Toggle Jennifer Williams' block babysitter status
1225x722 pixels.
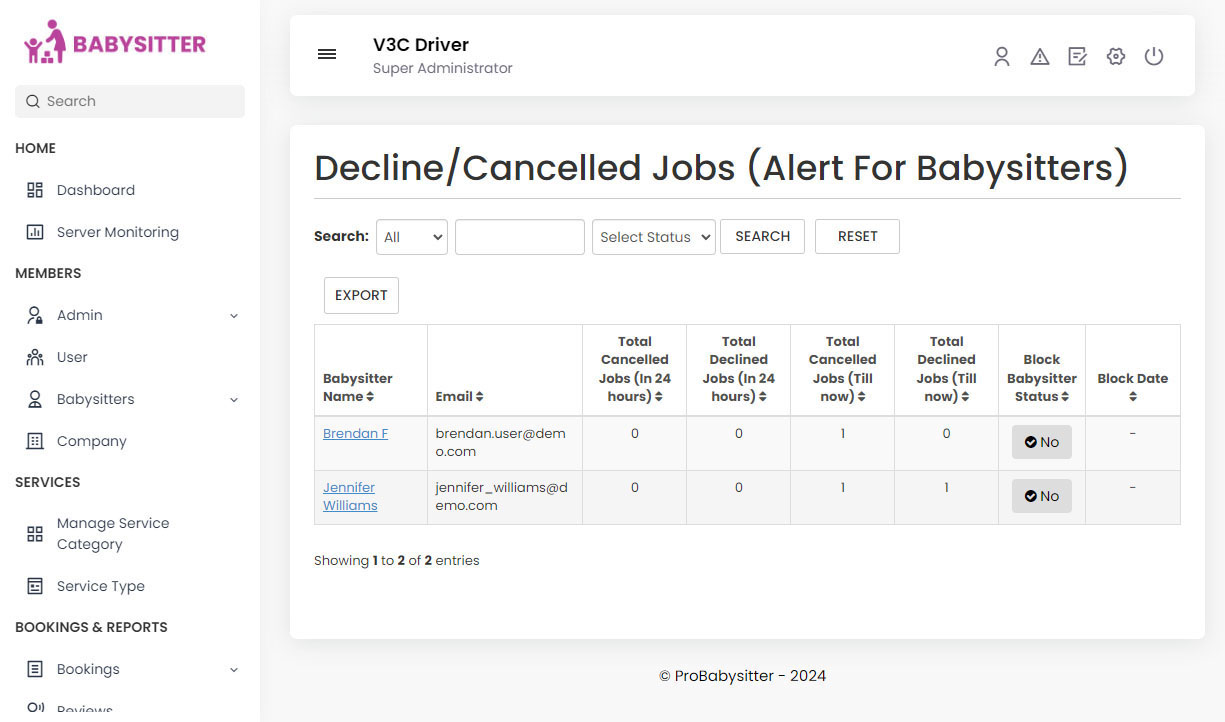(1041, 495)
